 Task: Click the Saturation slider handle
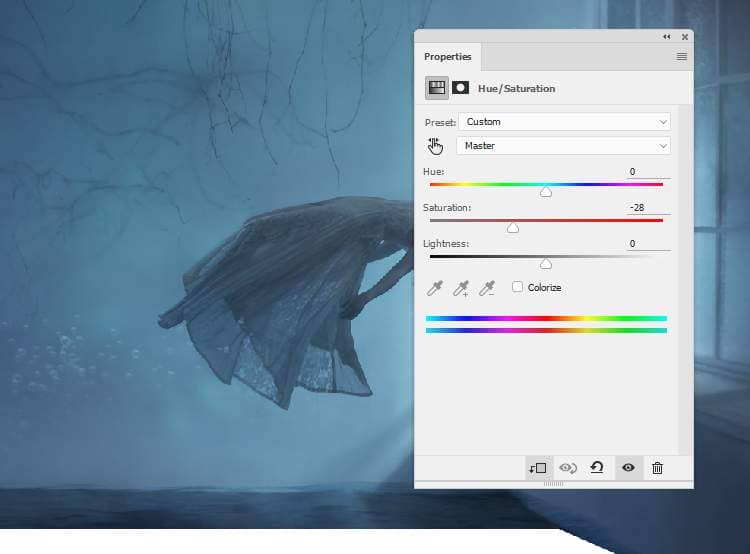513,228
